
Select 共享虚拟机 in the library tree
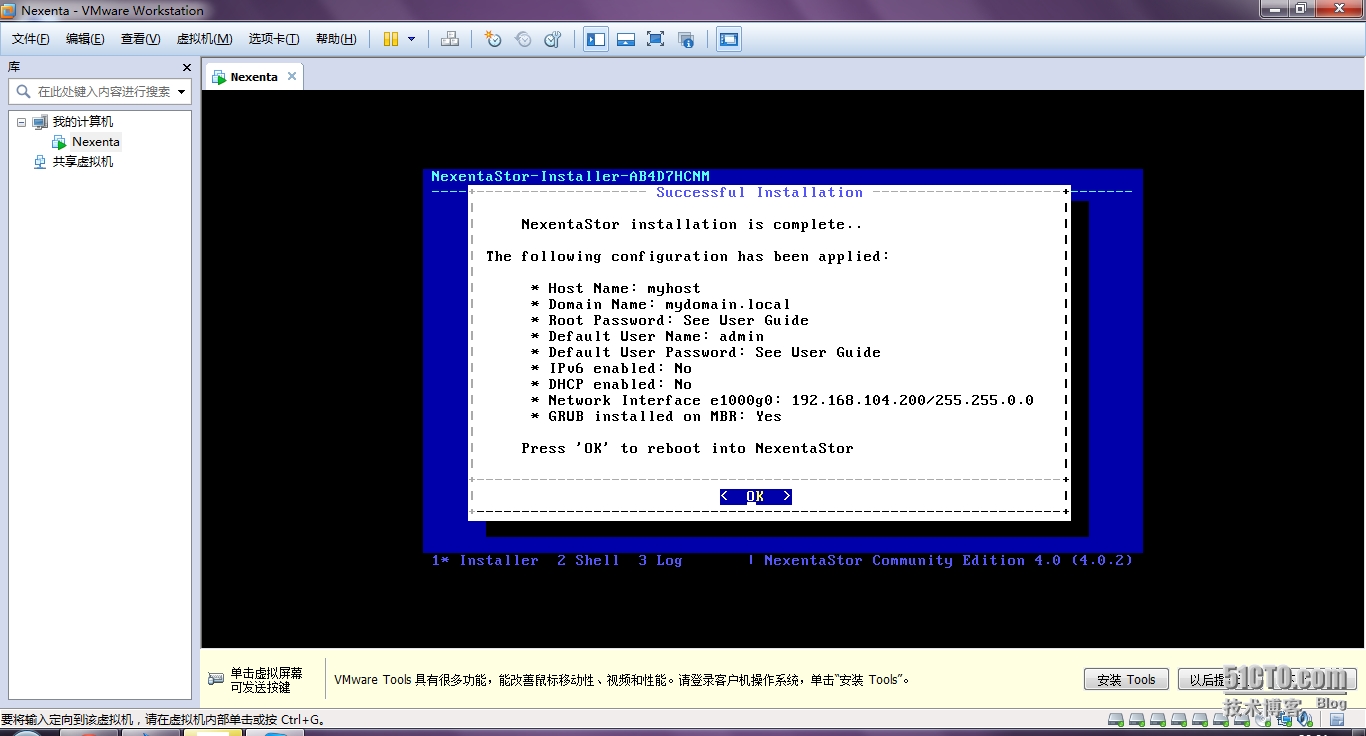(x=82, y=162)
